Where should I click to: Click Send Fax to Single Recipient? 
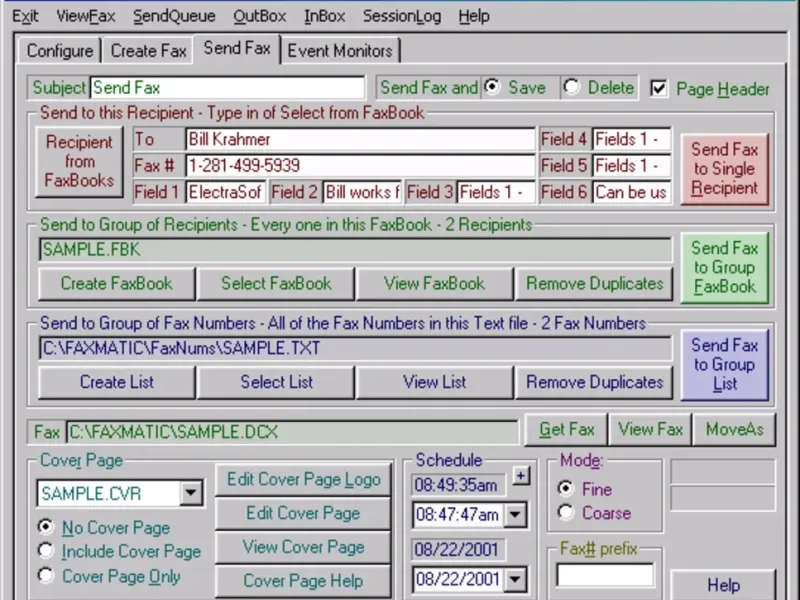tap(724, 169)
